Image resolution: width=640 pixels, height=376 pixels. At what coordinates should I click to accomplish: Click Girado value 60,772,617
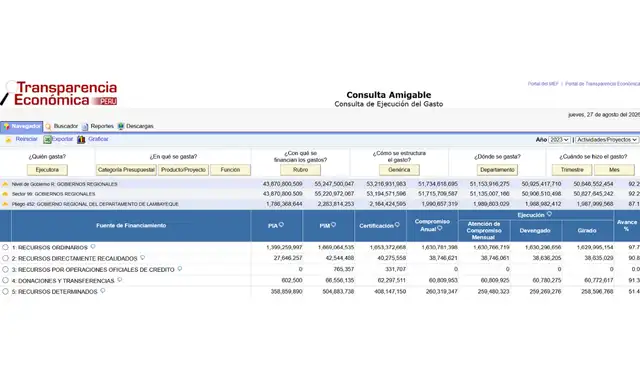[599, 280]
